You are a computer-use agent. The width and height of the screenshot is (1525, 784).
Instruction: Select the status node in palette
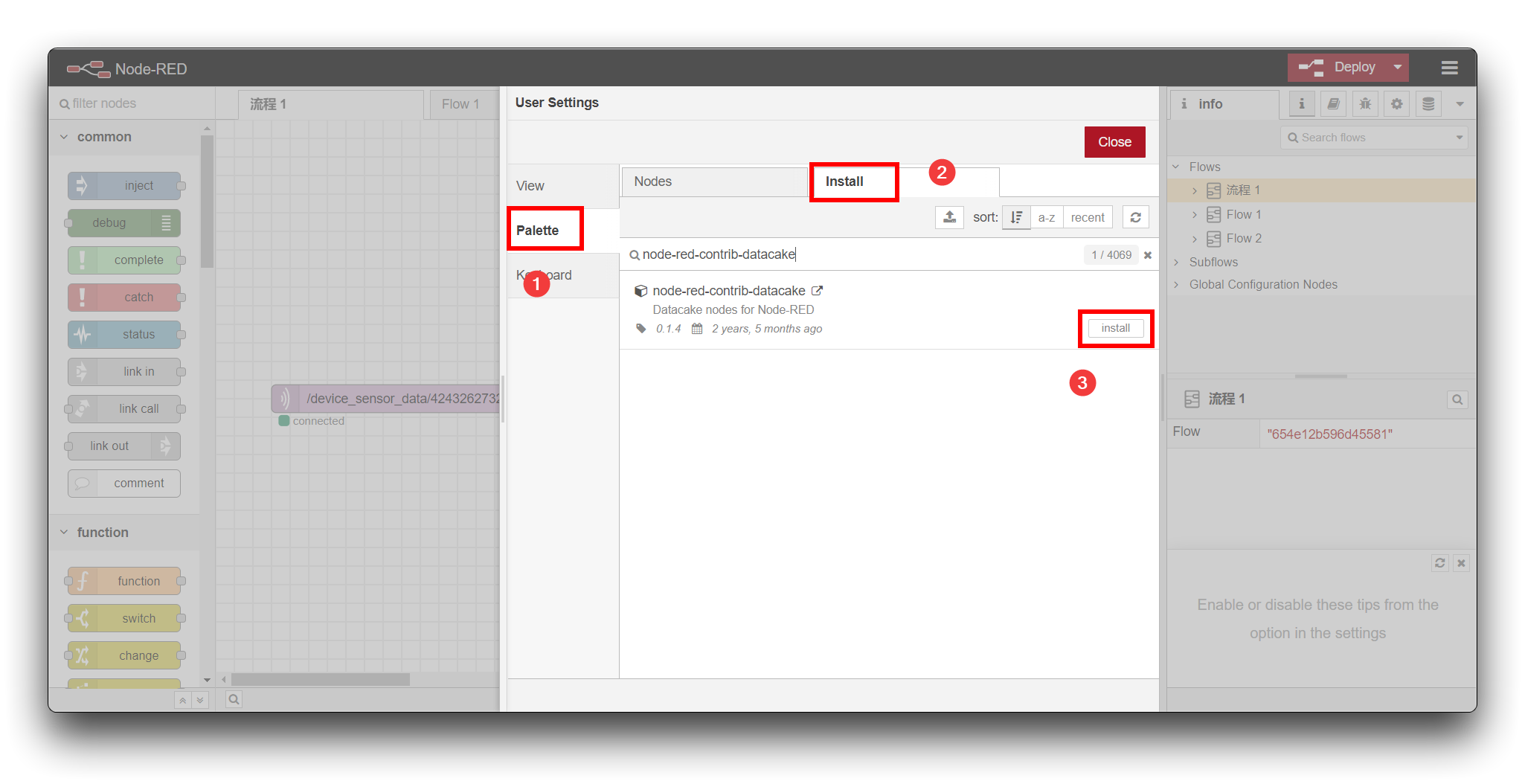[x=124, y=334]
